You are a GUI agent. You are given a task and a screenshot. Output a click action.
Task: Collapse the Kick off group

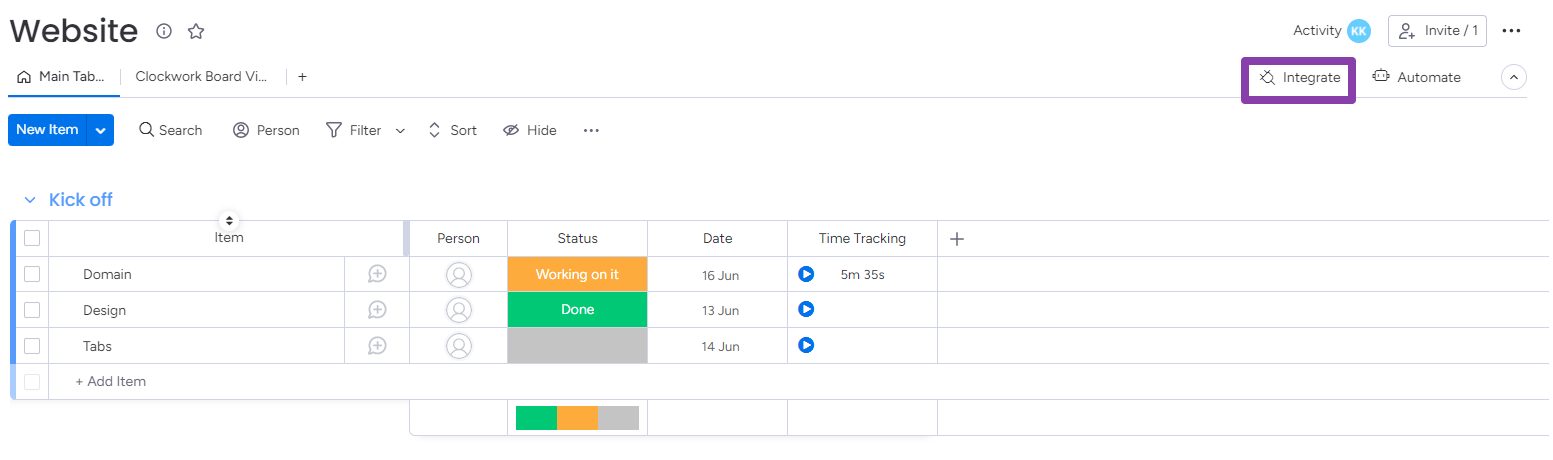30,200
